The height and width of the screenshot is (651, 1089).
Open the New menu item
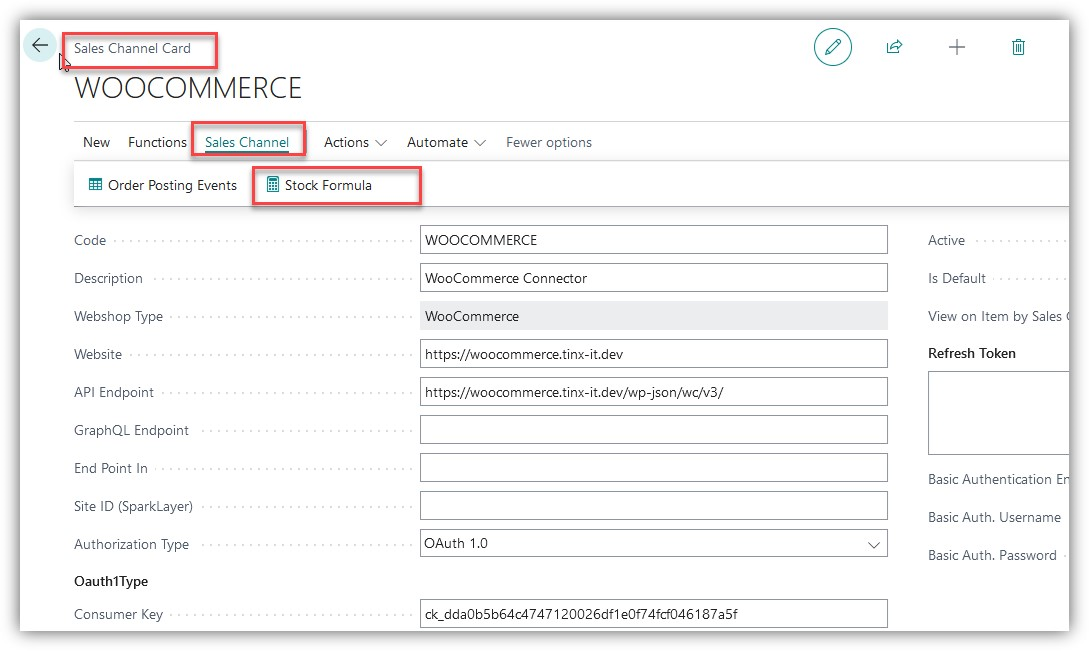97,142
